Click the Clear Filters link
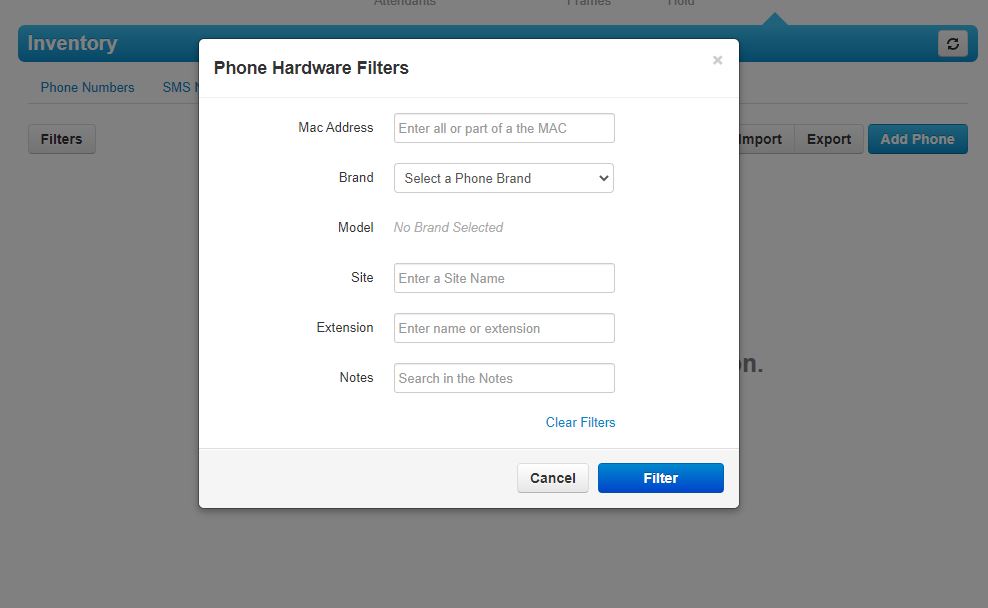Image resolution: width=988 pixels, height=608 pixels. click(x=580, y=422)
